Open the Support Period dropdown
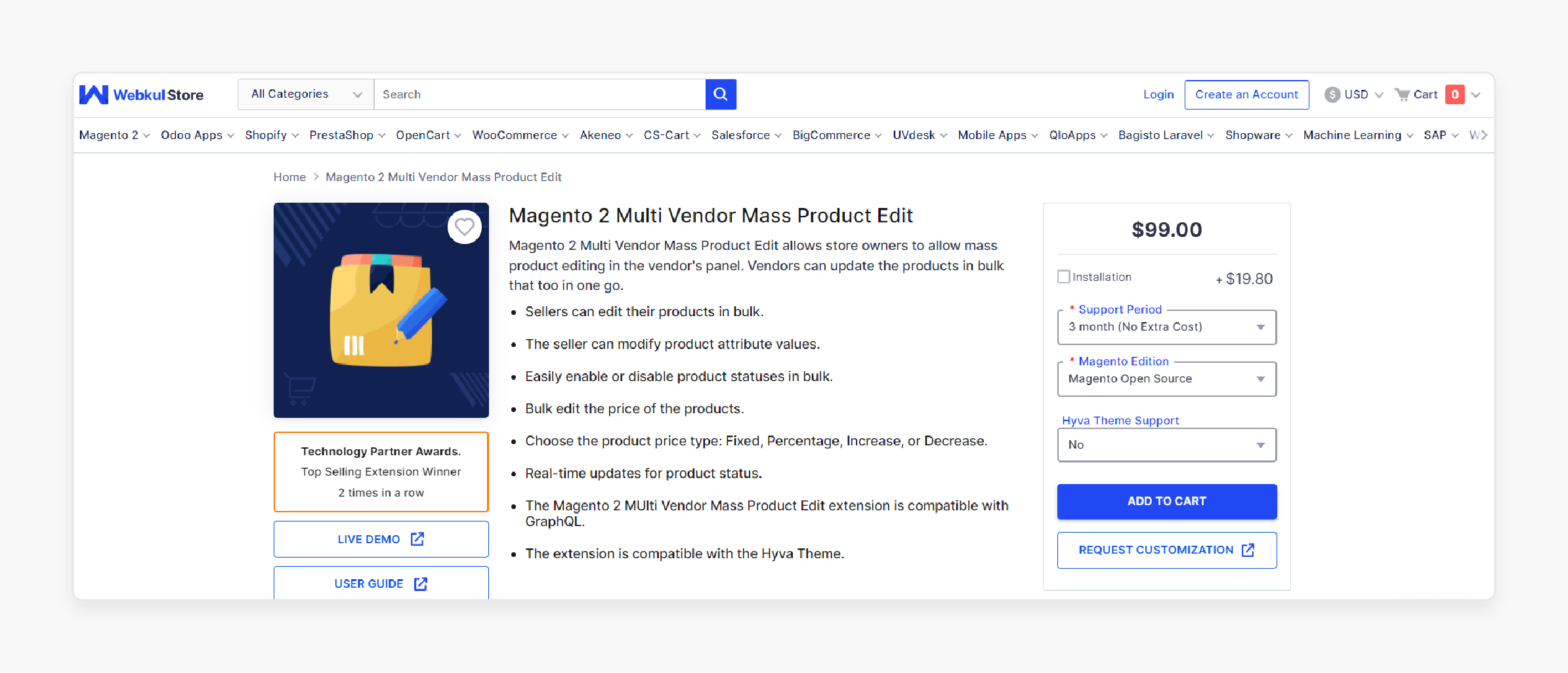 pyautogui.click(x=1167, y=327)
